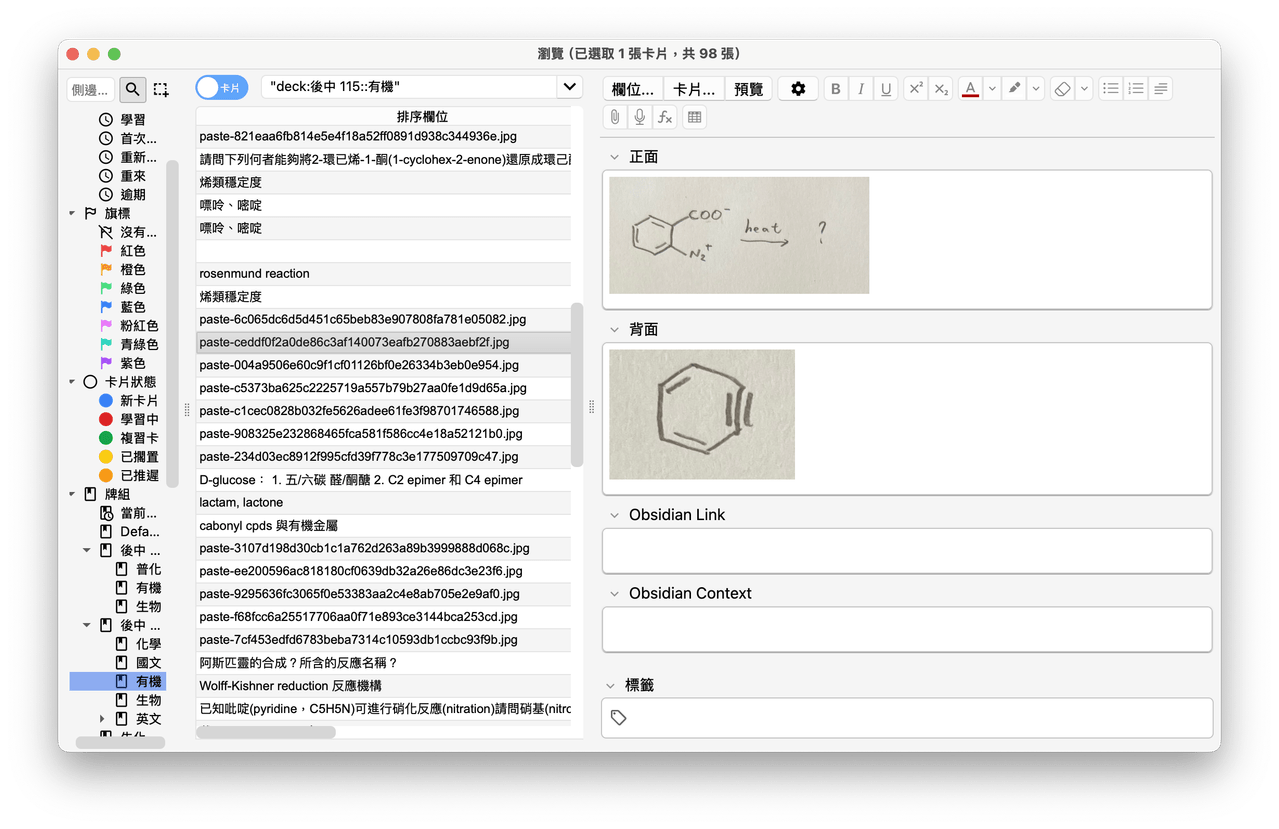
Task: Click the sidebar search magnifier tool
Action: [132, 90]
